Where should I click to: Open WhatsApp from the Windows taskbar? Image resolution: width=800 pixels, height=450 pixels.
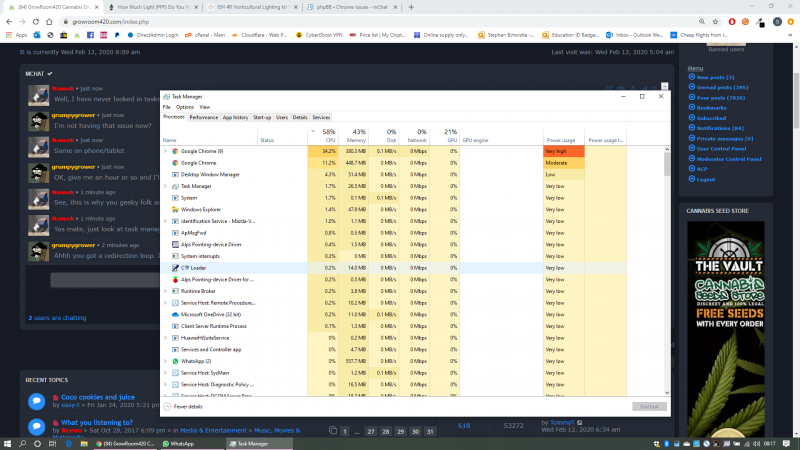pyautogui.click(x=176, y=443)
